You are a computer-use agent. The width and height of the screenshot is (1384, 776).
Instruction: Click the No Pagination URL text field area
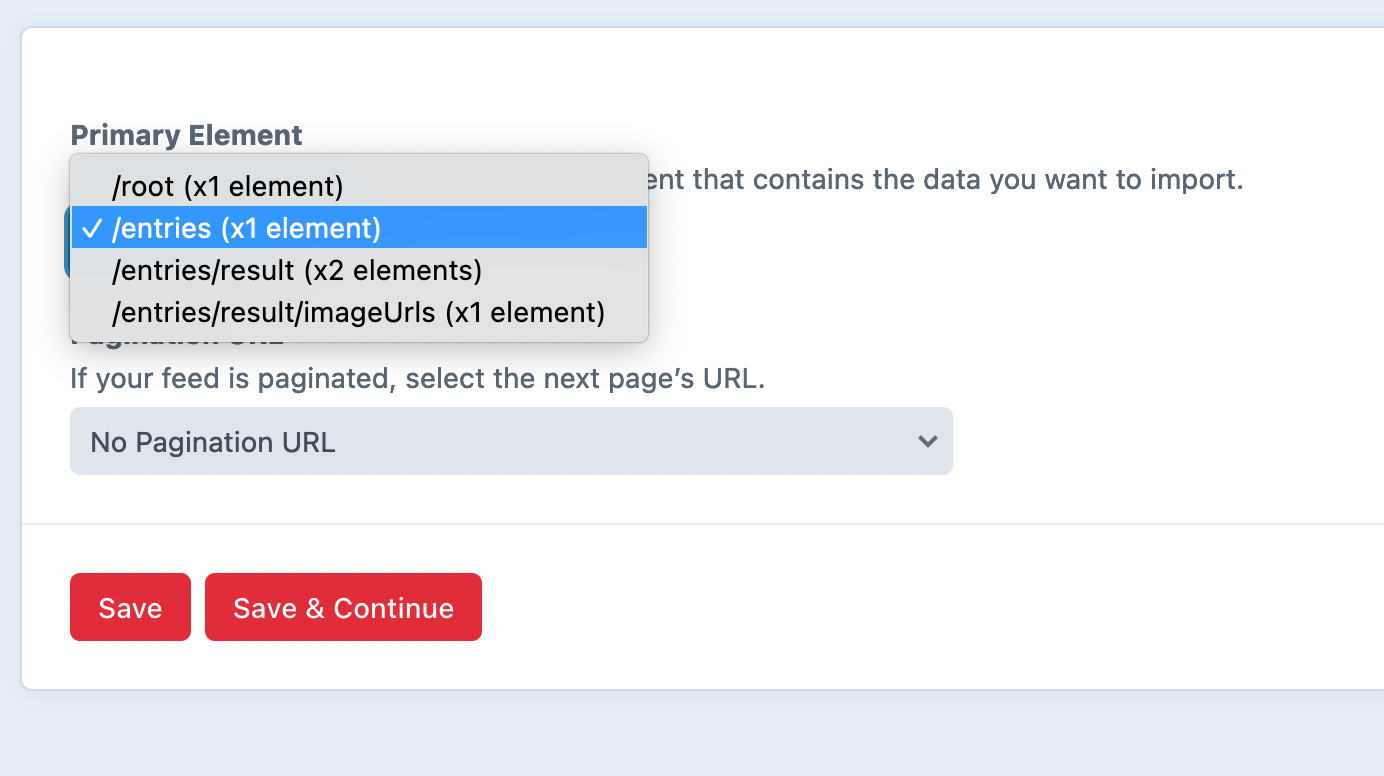211,441
